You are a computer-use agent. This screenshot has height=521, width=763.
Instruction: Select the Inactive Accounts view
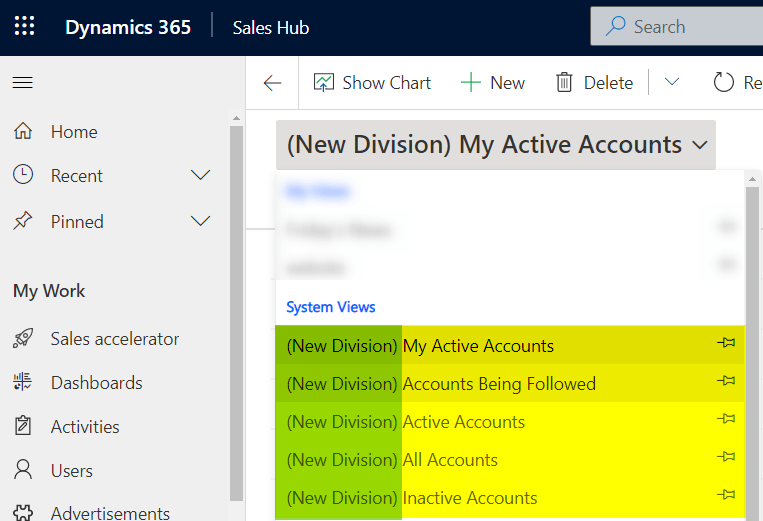pyautogui.click(x=469, y=498)
